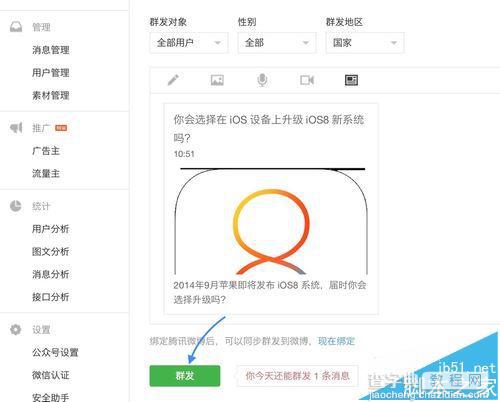500x402 pixels.
Task: Click the 你今天还能群发 1 条消息 notice
Action: [297, 376]
